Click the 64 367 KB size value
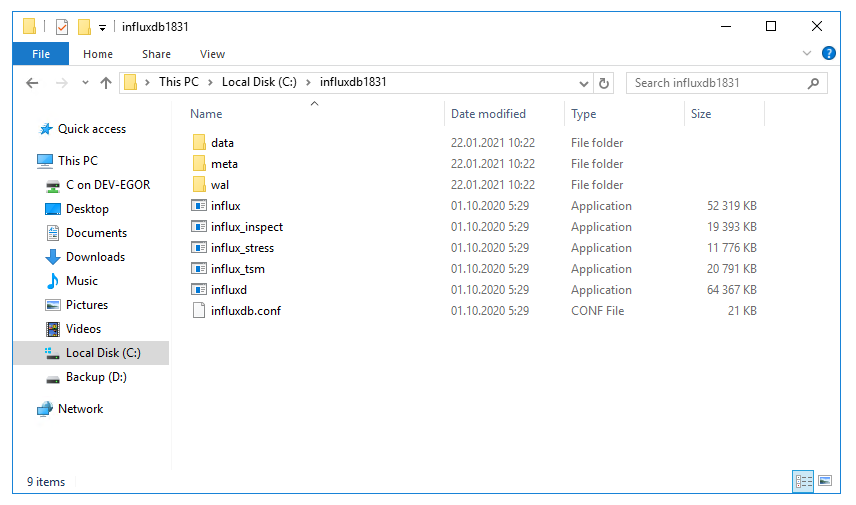This screenshot has width=856, height=505. tap(732, 290)
